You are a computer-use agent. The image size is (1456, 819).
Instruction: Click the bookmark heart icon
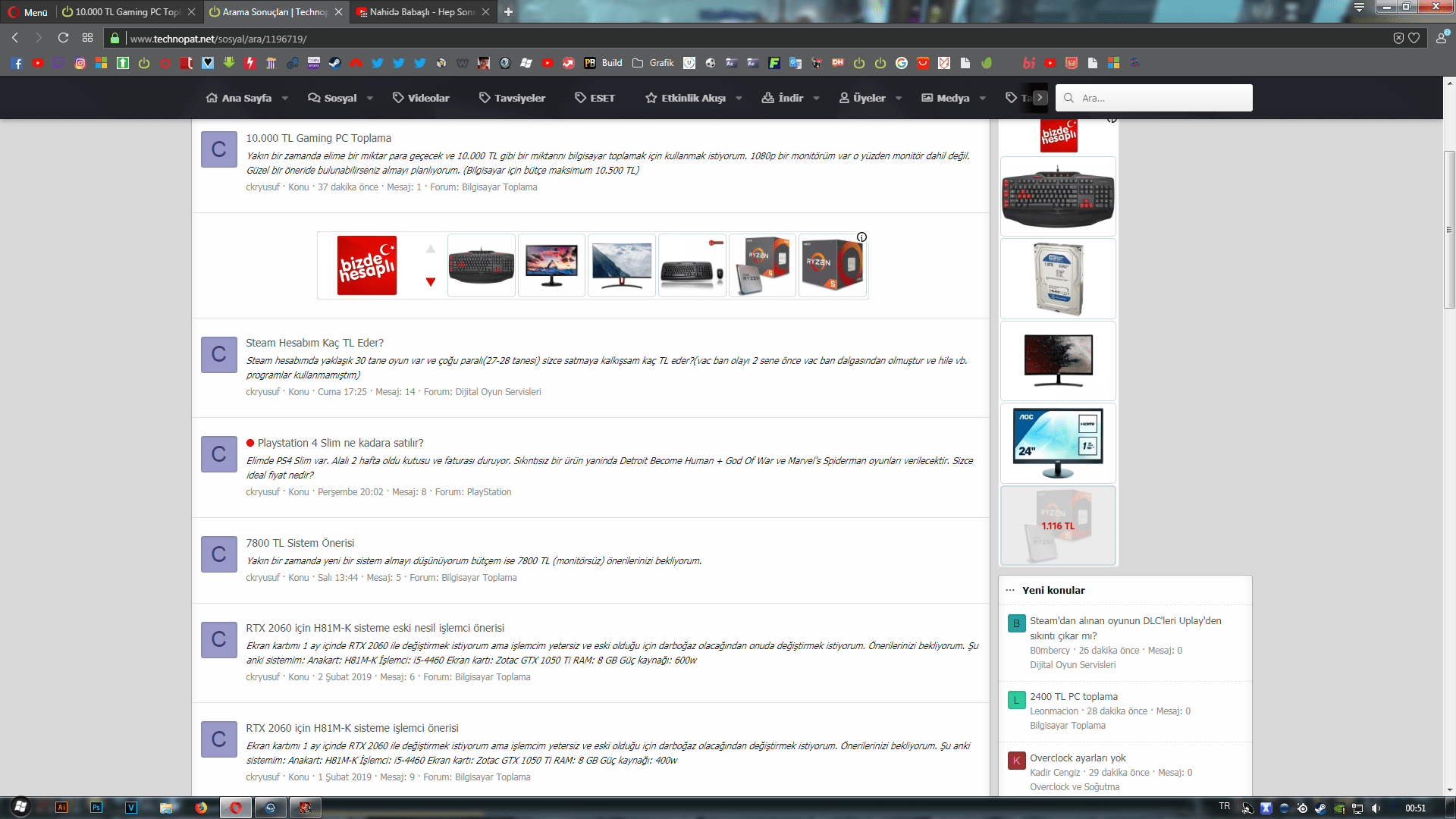click(x=1414, y=38)
